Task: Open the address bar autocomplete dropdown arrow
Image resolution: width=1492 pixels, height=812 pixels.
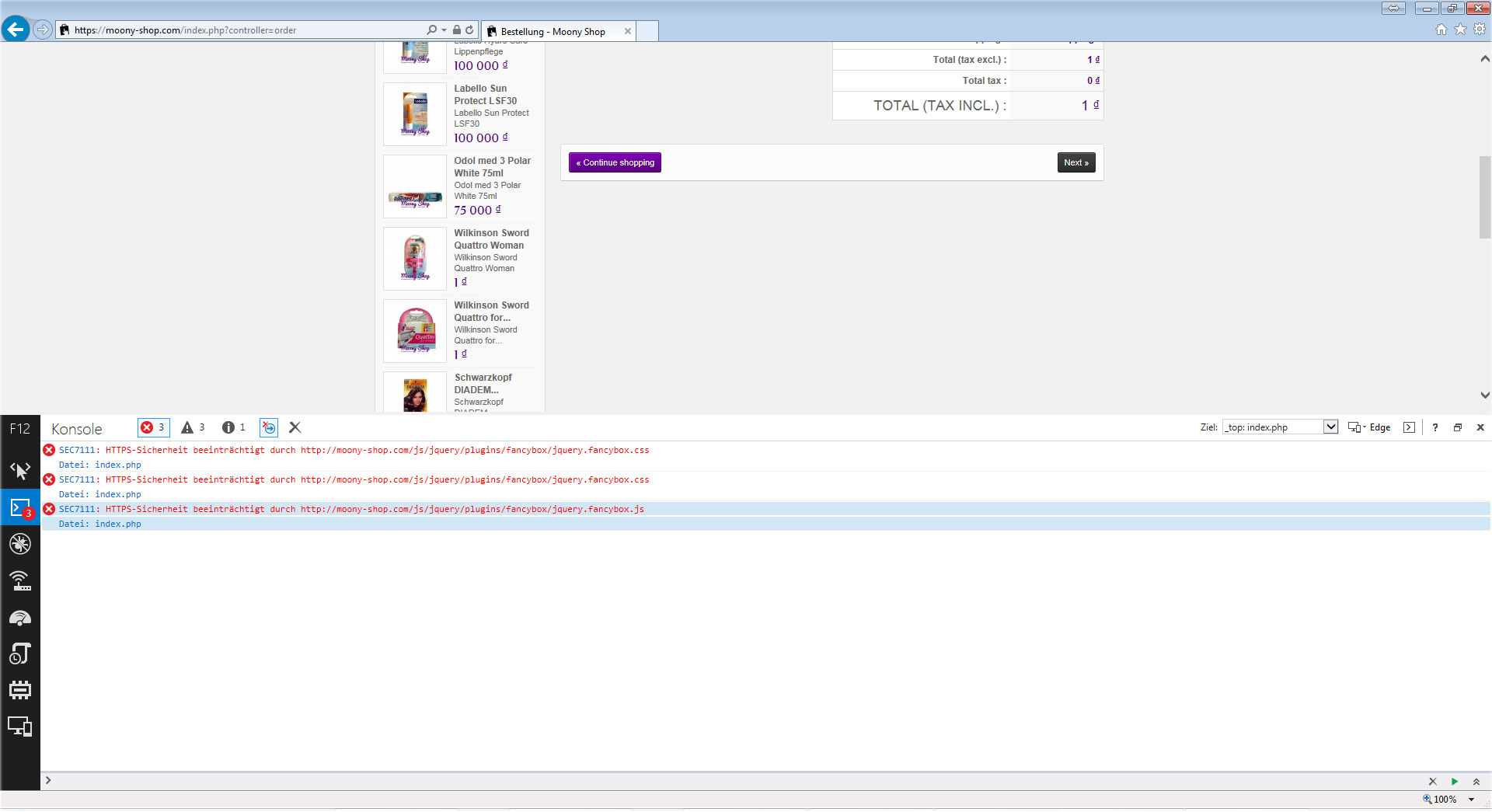Action: click(x=444, y=30)
